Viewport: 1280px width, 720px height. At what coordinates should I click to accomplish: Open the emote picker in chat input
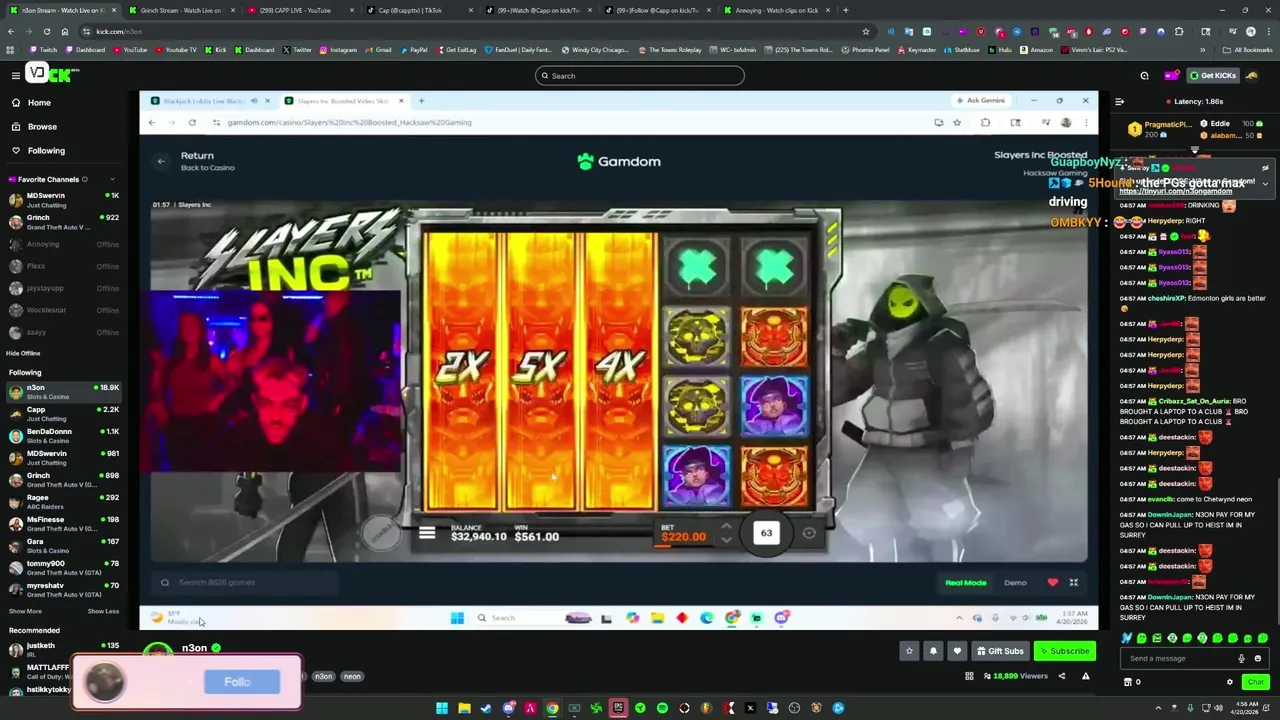click(x=1258, y=659)
